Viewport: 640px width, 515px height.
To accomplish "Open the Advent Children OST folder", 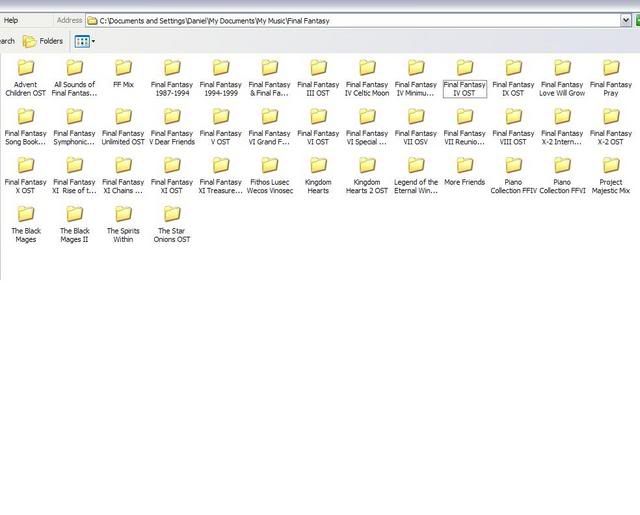I will 25,78.
